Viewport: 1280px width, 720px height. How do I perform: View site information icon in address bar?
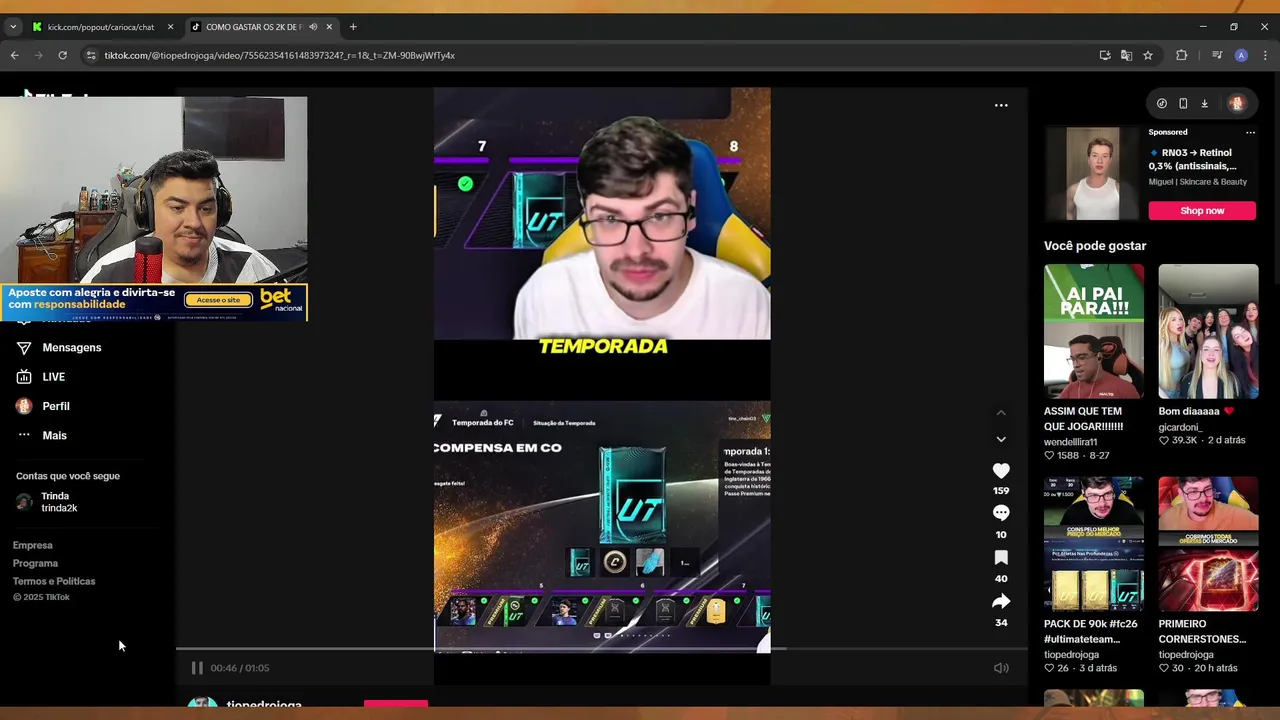coord(91,55)
